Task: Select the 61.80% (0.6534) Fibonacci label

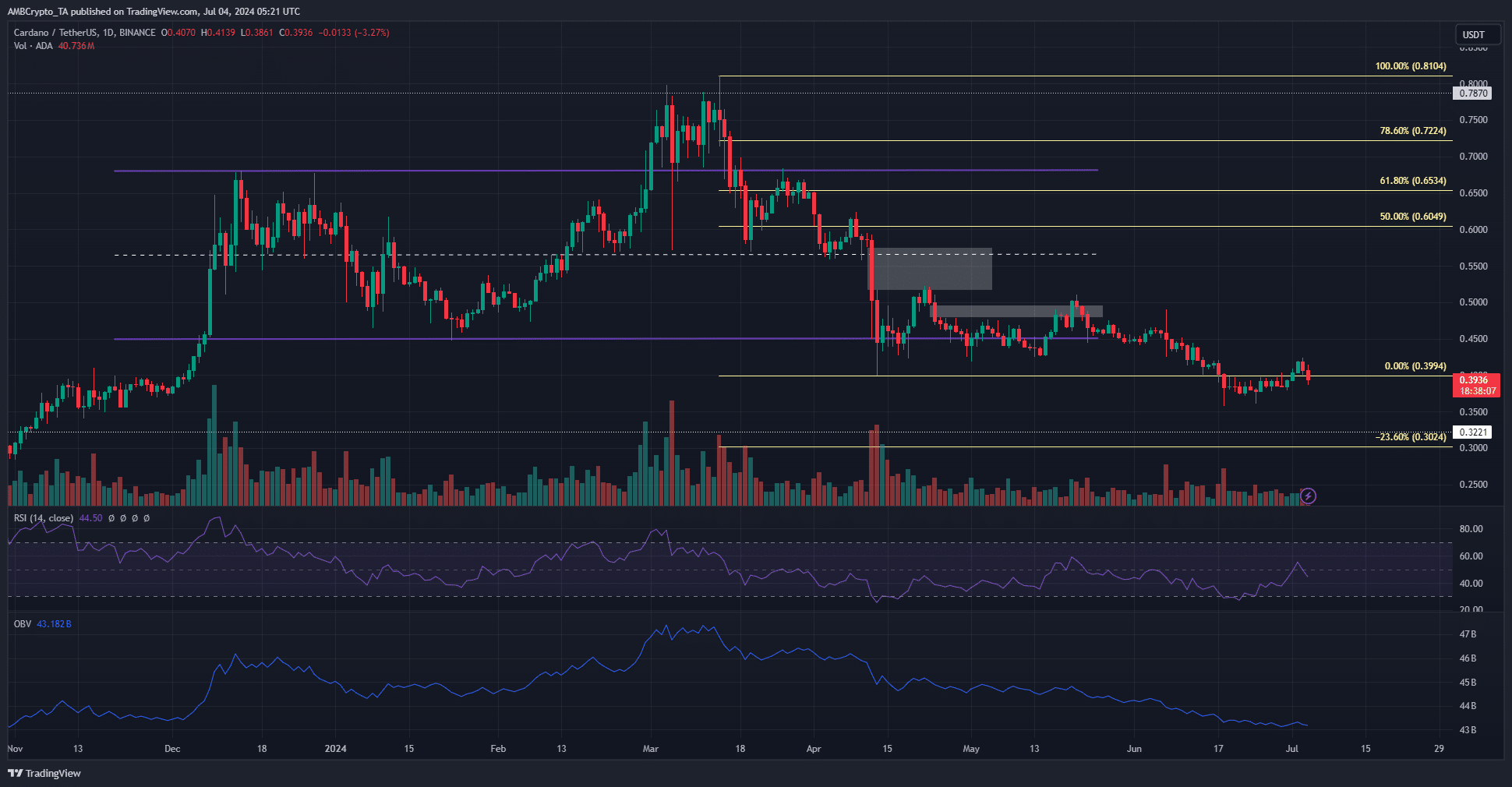Action: 1413,181
